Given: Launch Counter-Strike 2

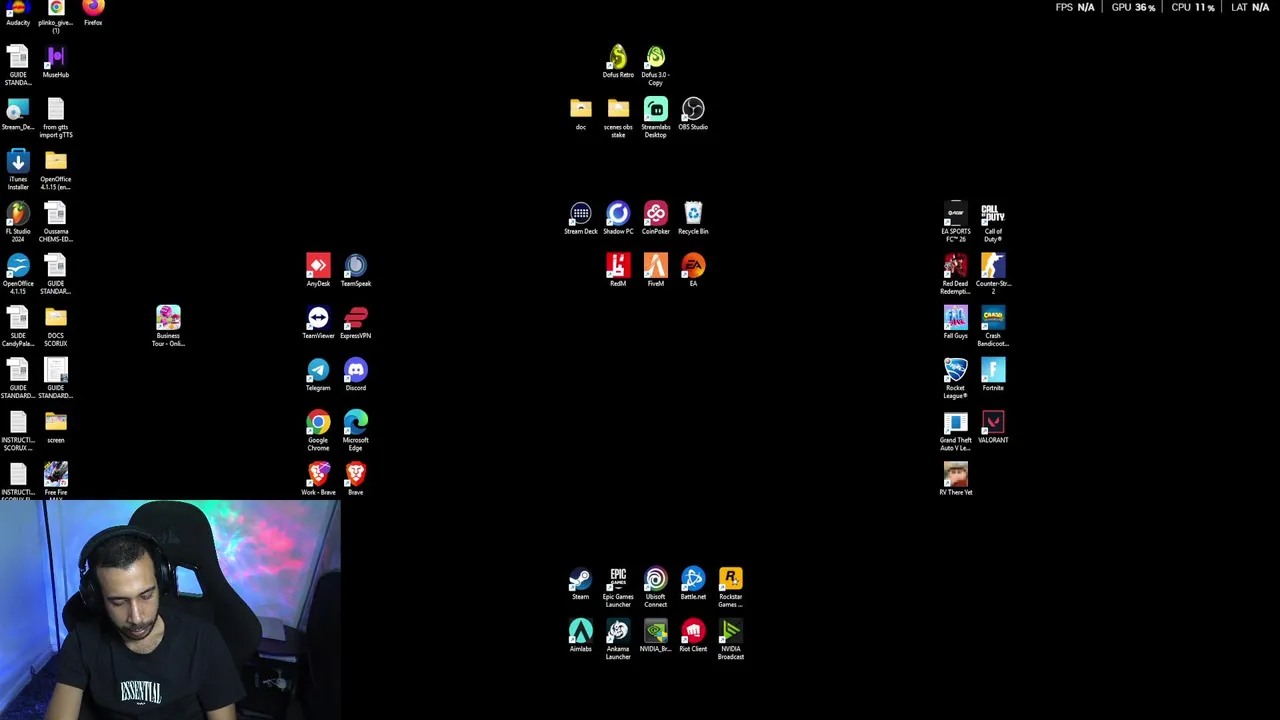Looking at the screenshot, I should (x=993, y=274).
